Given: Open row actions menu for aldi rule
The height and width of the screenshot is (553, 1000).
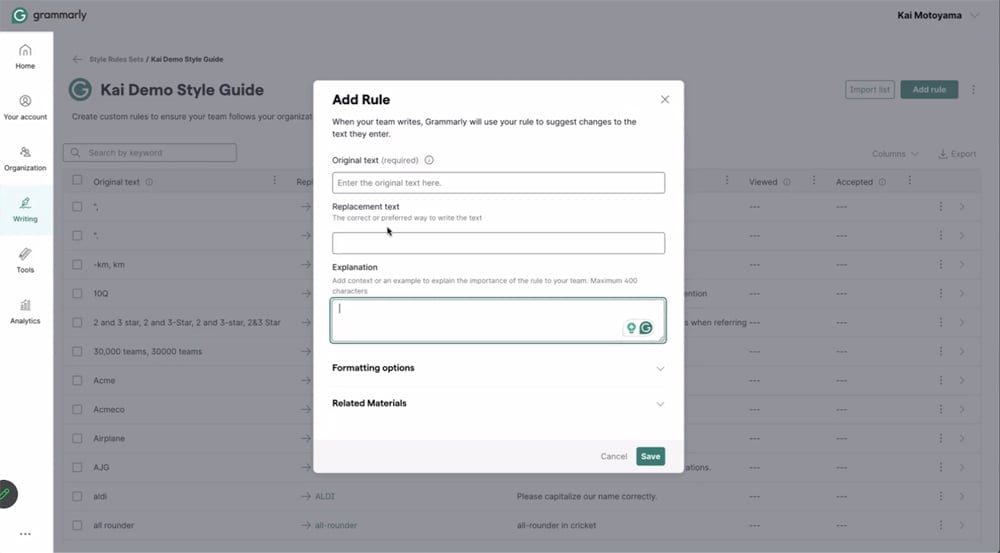Looking at the screenshot, I should pyautogui.click(x=941, y=496).
